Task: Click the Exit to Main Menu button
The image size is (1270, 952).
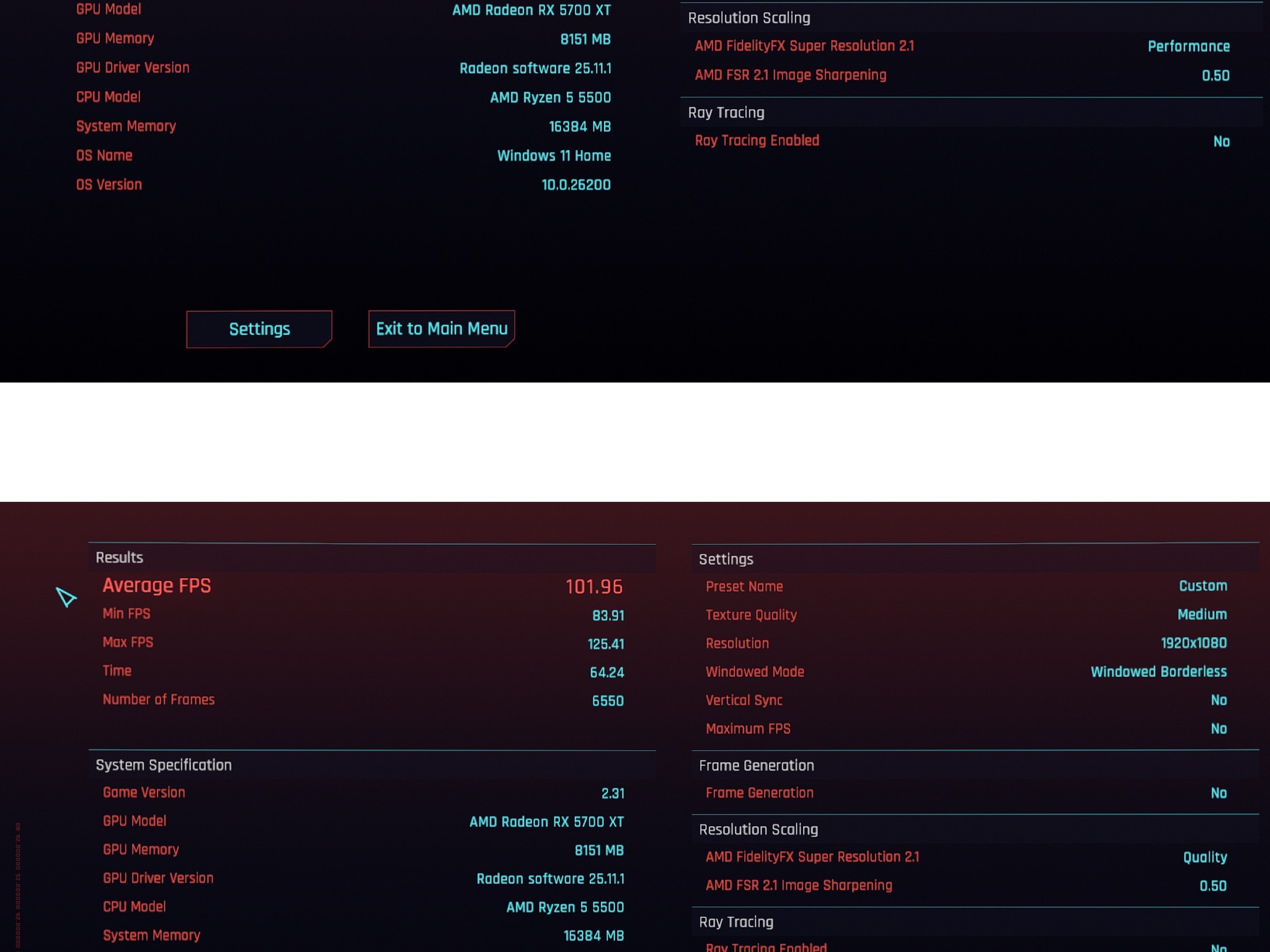Action: coord(442,328)
